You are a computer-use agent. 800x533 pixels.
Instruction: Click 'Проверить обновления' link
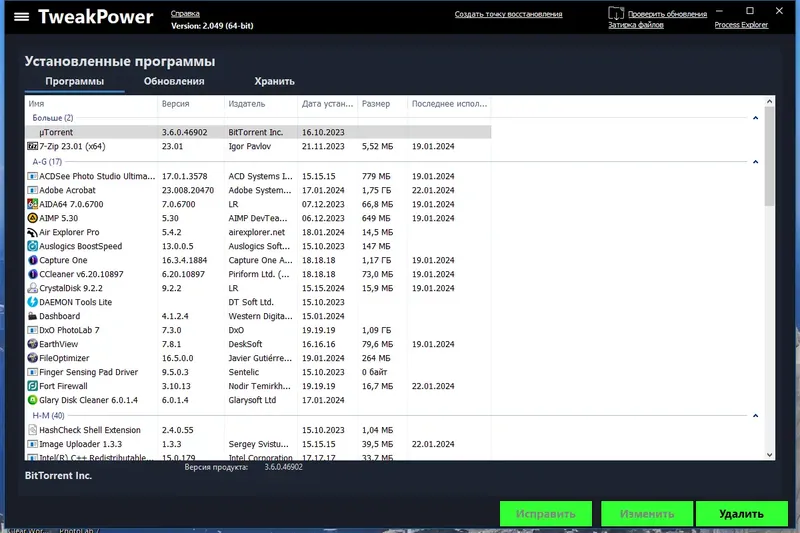[667, 14]
